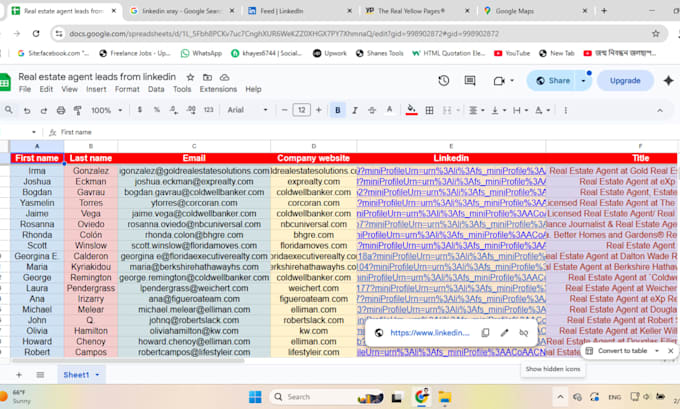Click the Share button

pos(553,81)
